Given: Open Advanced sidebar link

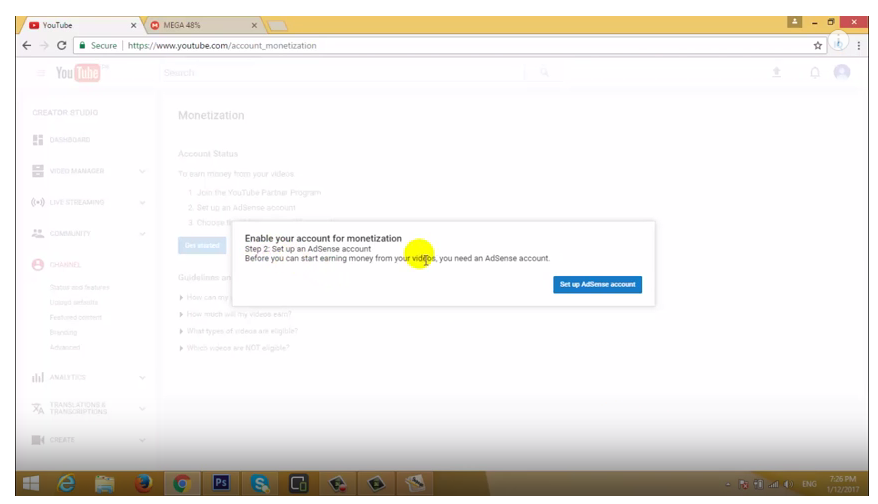Looking at the screenshot, I should (x=65, y=348).
